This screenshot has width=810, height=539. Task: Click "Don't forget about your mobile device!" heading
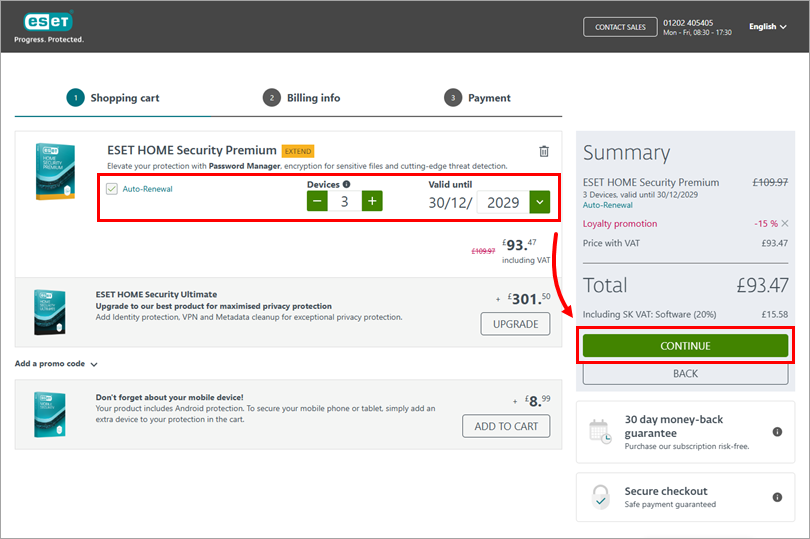click(x=169, y=397)
